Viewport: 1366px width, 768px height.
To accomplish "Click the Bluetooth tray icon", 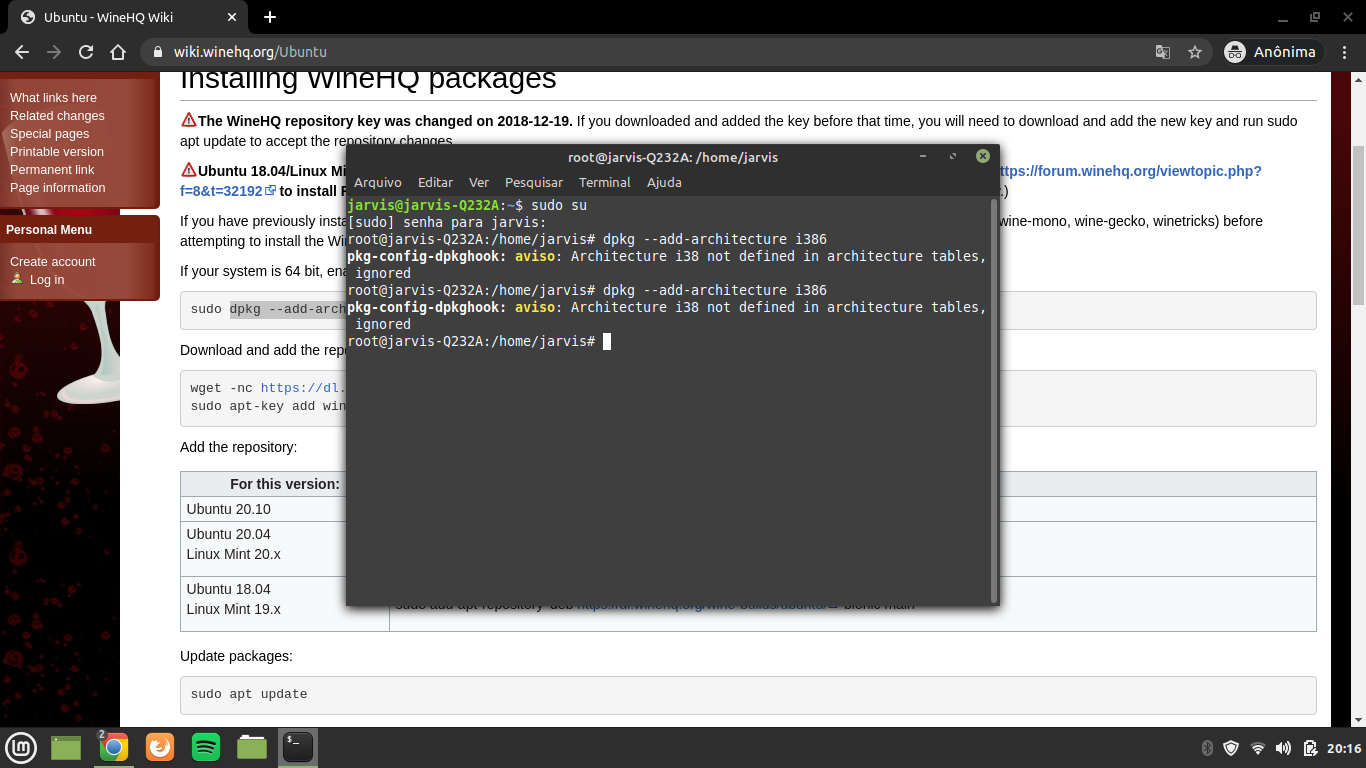I will pos(1207,748).
